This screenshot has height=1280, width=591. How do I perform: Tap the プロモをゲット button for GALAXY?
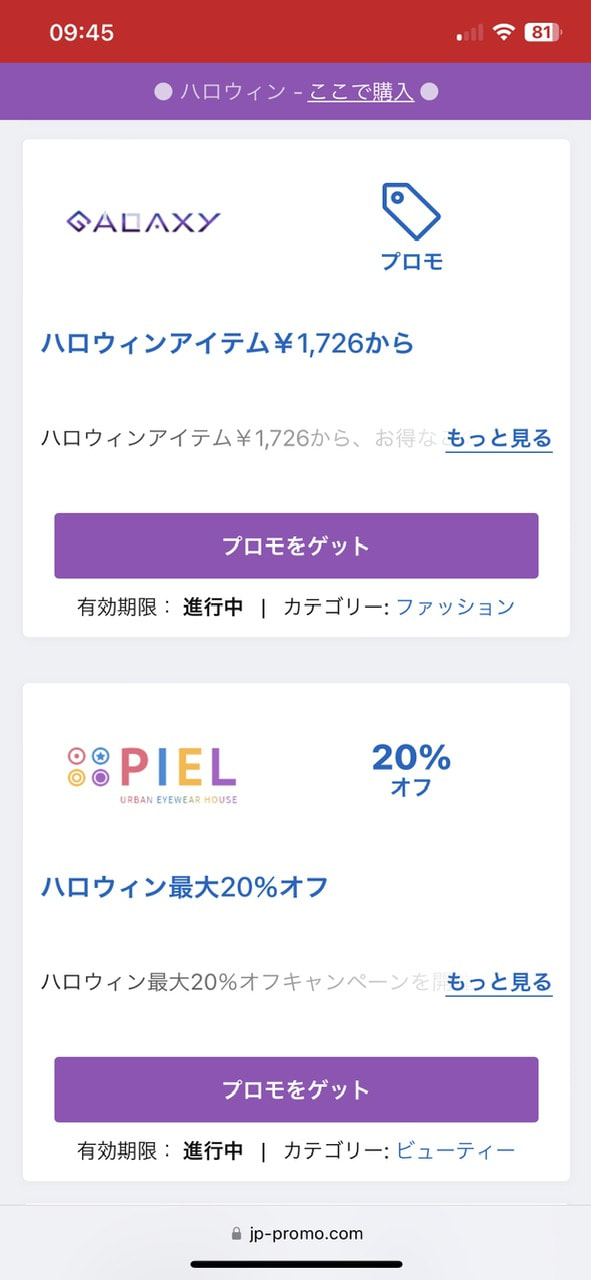tap(296, 545)
